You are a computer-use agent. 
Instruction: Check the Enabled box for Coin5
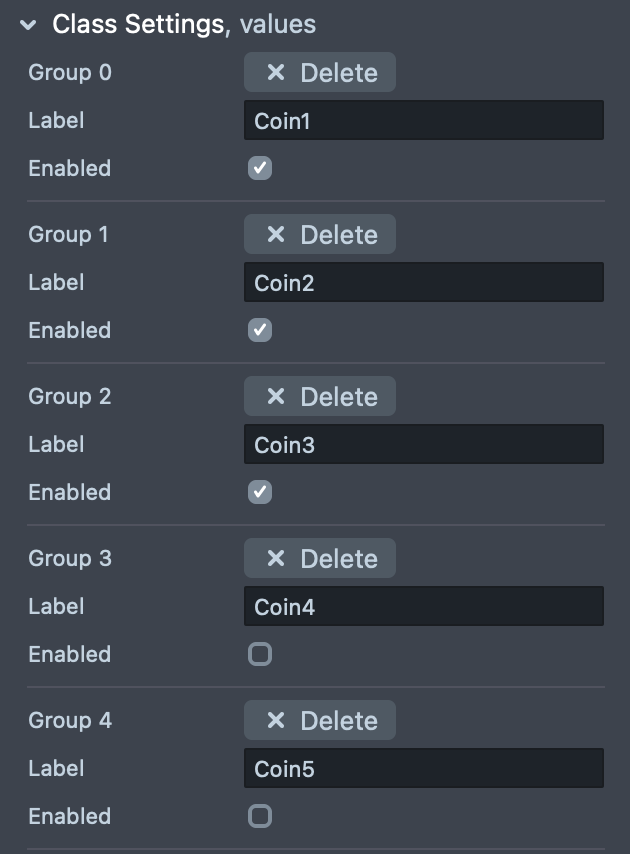point(260,816)
